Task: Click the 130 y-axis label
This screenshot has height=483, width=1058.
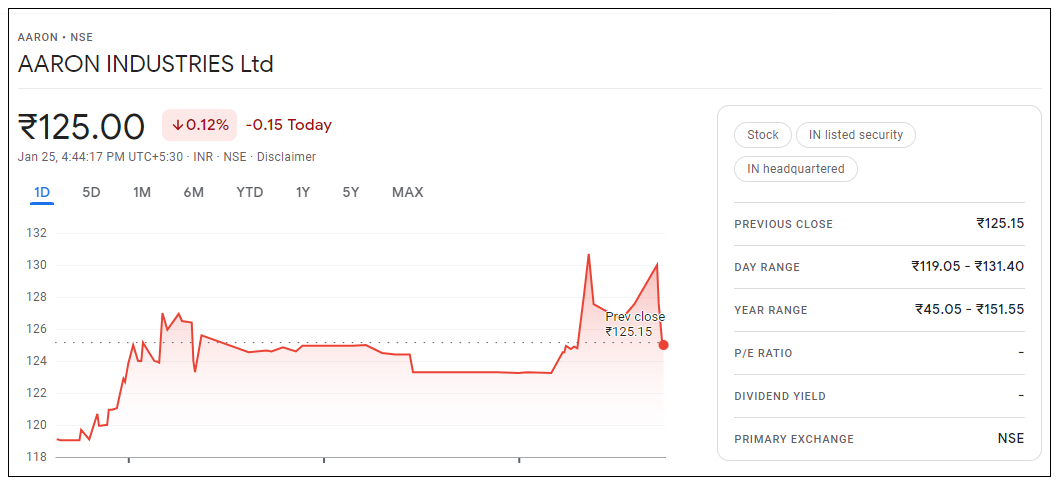Action: (x=38, y=265)
